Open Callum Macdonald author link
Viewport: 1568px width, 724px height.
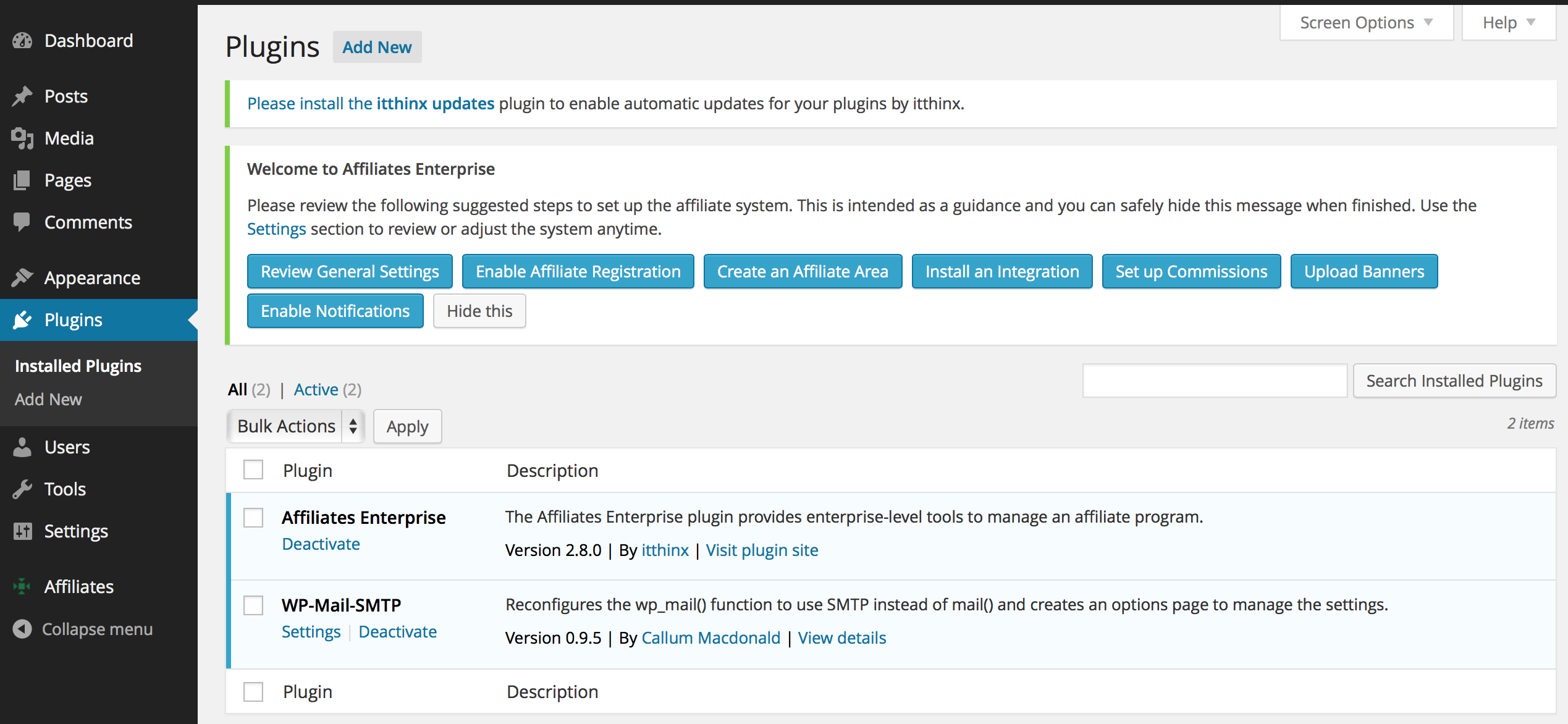(711, 638)
